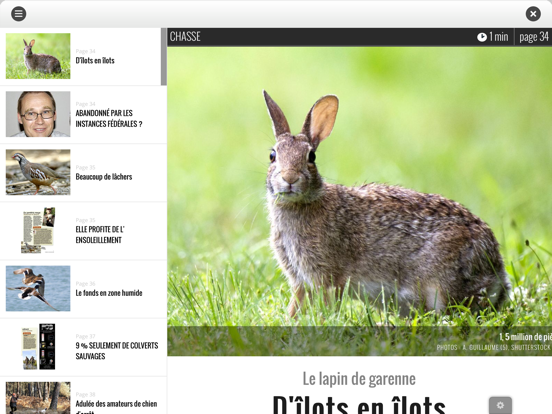Click the 'page 34' indicator in header
The width and height of the screenshot is (552, 414).
[x=534, y=37]
